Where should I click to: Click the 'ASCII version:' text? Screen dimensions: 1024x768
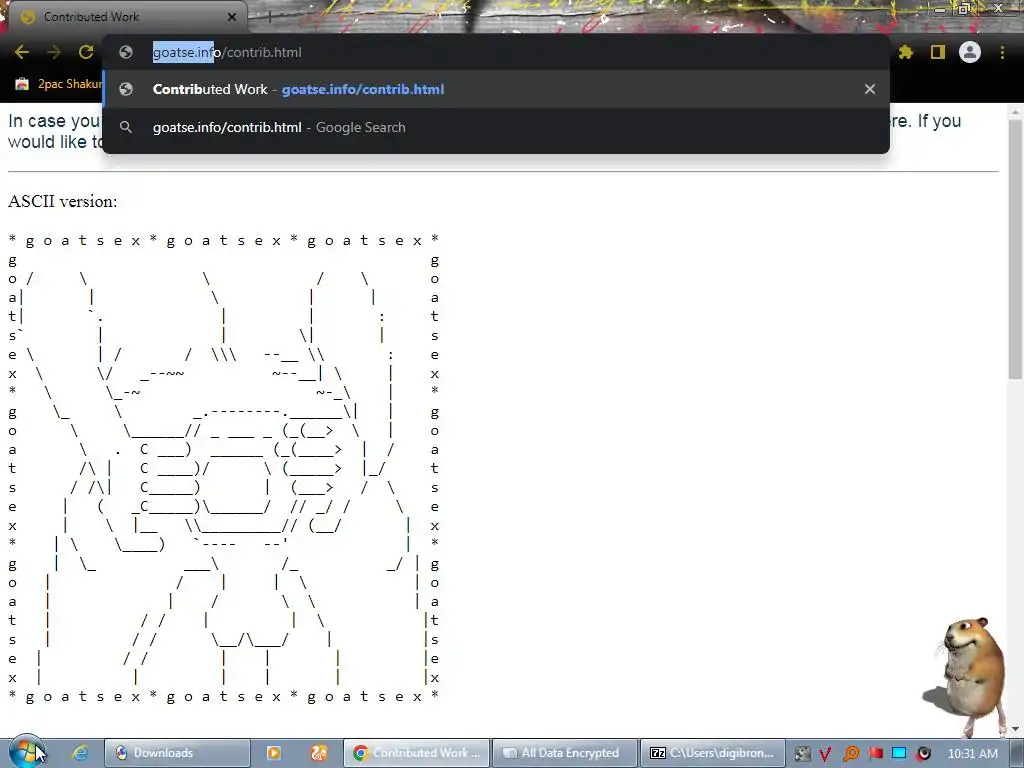63,201
